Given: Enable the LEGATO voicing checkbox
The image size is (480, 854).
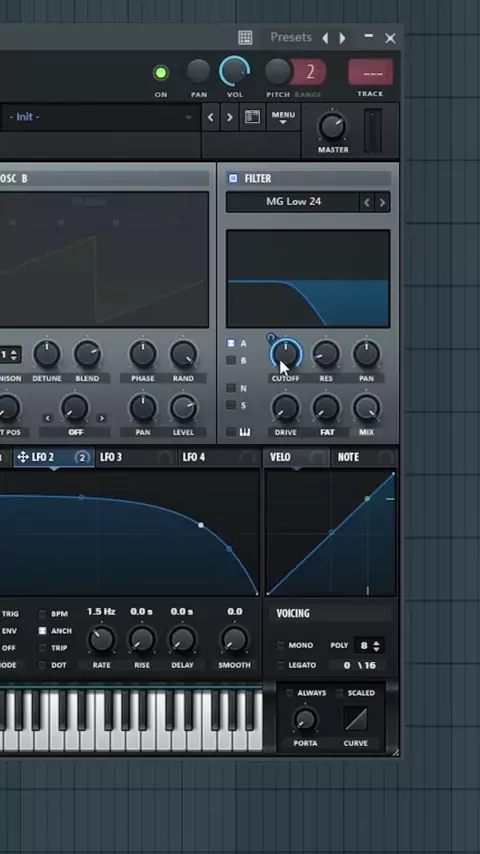Looking at the screenshot, I should point(281,665).
